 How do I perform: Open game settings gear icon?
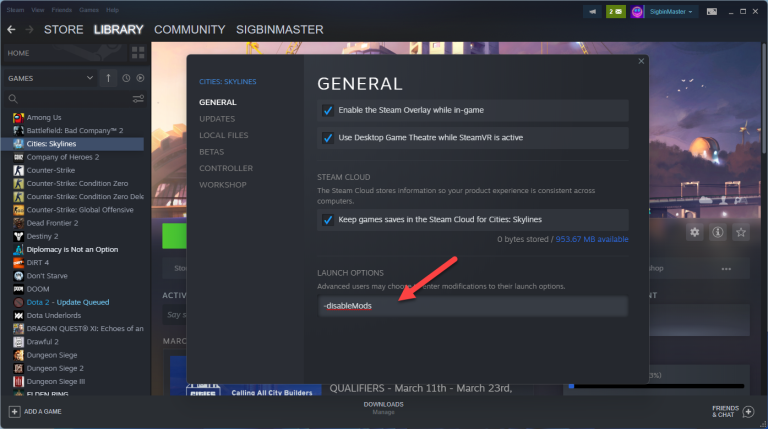pos(695,232)
